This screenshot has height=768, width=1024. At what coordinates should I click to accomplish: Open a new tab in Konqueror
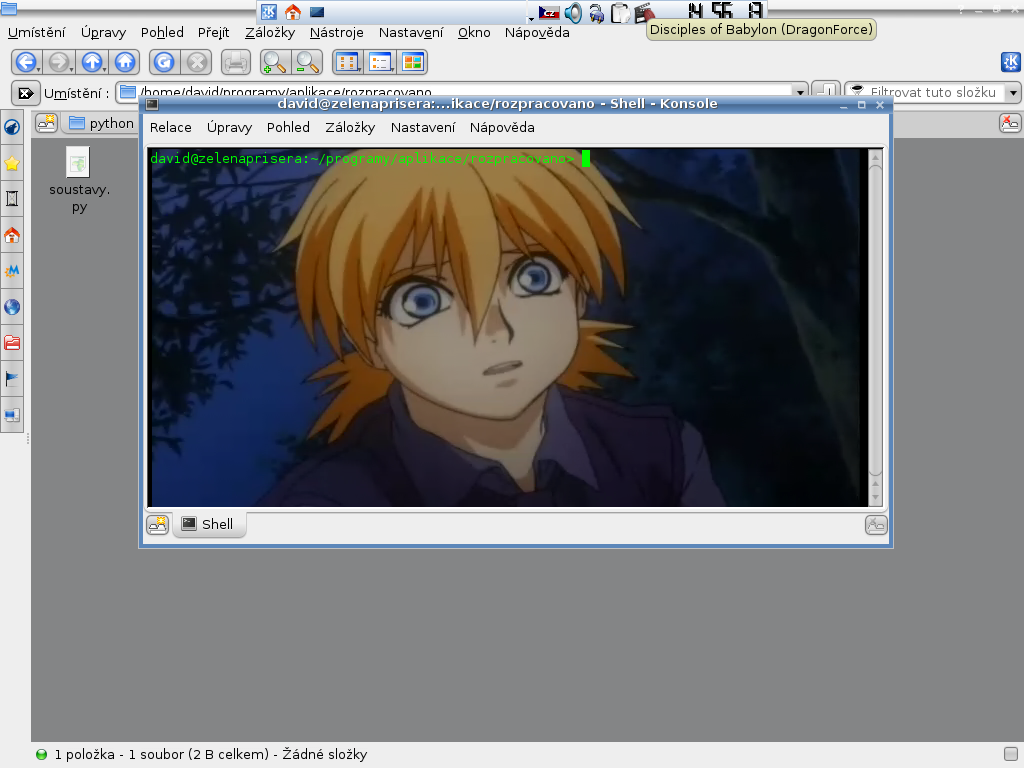(x=46, y=123)
